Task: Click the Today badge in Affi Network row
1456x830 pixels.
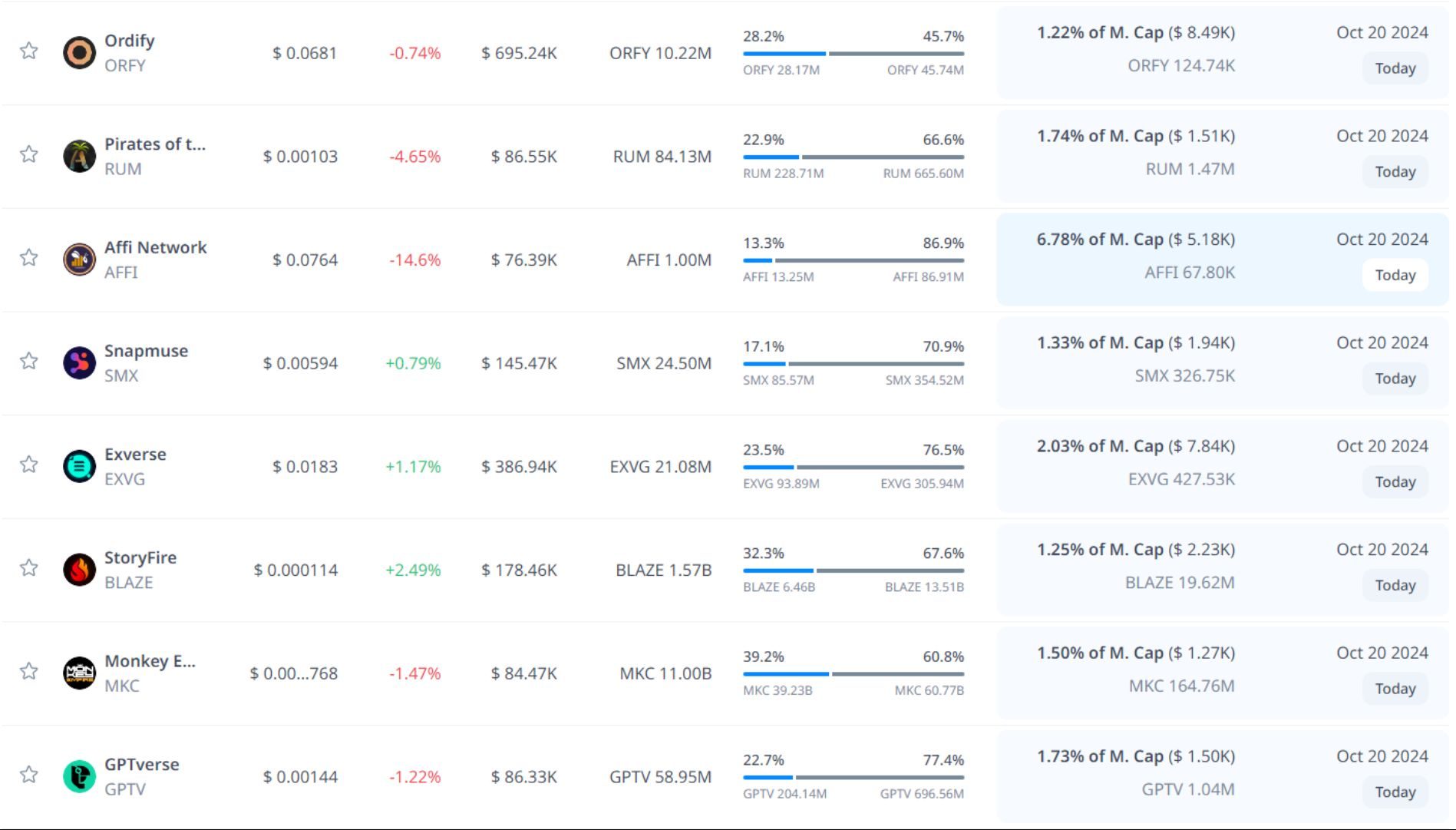Action: 1395,275
